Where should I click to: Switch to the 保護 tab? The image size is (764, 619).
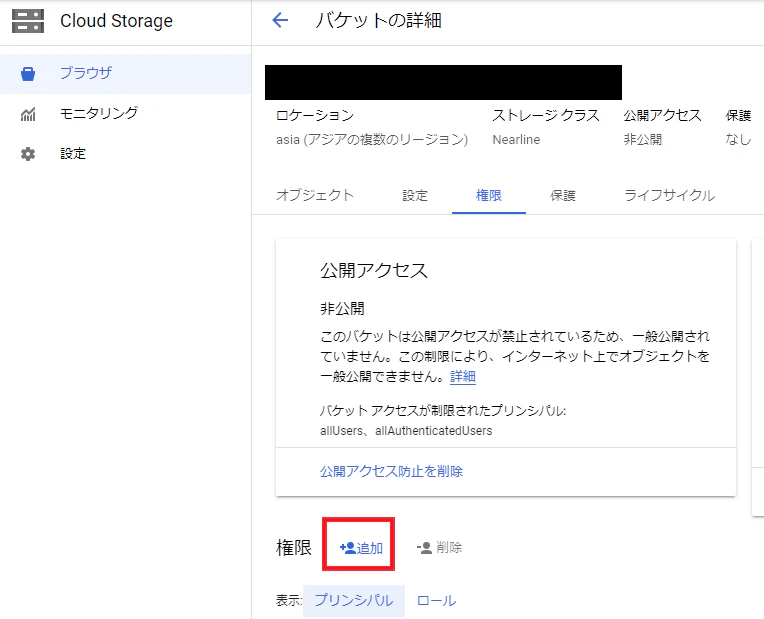click(563, 195)
